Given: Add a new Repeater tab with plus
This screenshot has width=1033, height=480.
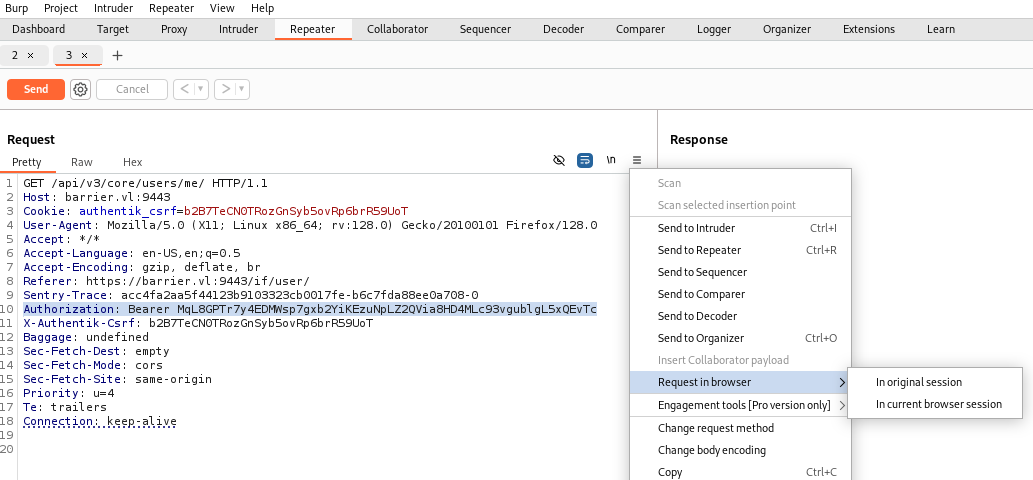Looking at the screenshot, I should click(x=117, y=56).
